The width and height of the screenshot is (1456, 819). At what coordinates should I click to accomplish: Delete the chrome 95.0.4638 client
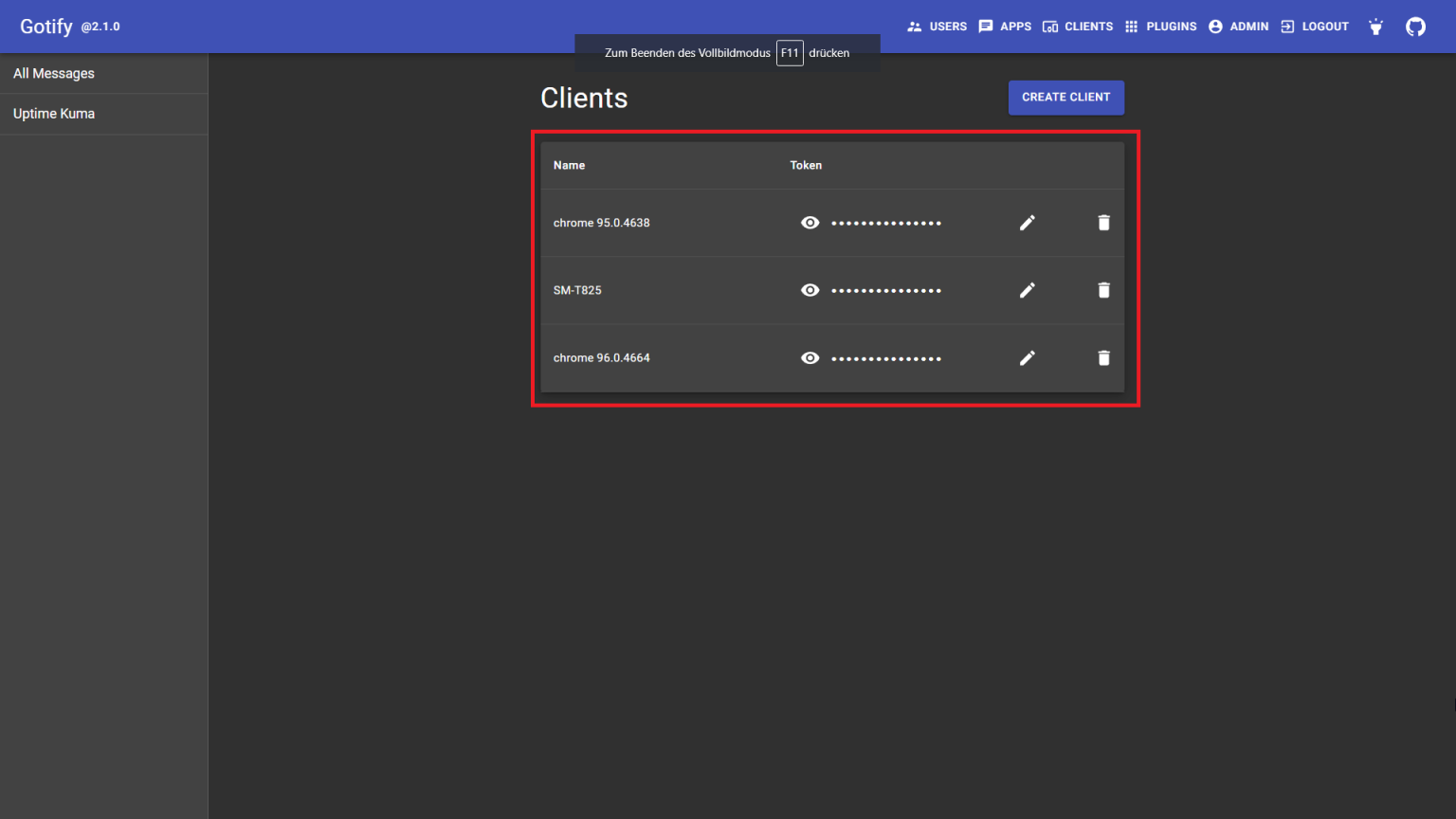pos(1103,223)
